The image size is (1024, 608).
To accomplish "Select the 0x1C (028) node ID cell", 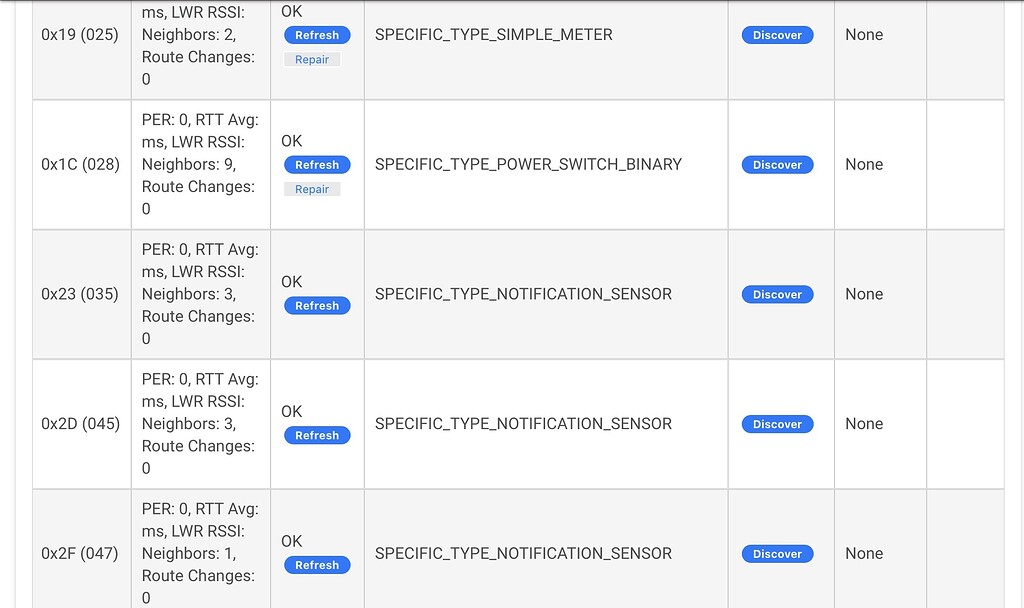I will pyautogui.click(x=82, y=165).
